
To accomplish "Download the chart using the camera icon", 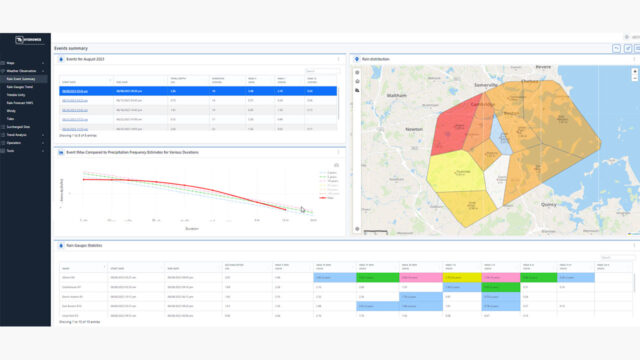I will pyautogui.click(x=336, y=165).
